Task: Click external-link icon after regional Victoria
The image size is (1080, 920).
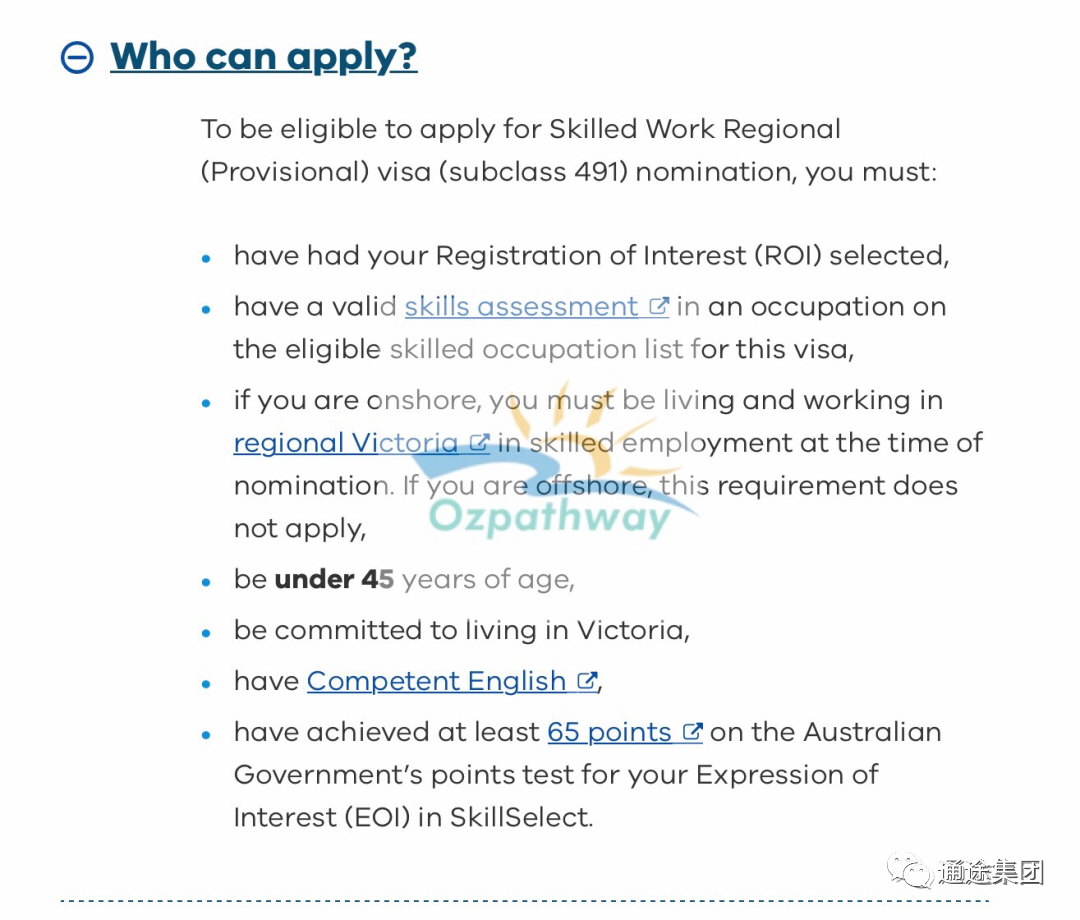Action: (479, 441)
